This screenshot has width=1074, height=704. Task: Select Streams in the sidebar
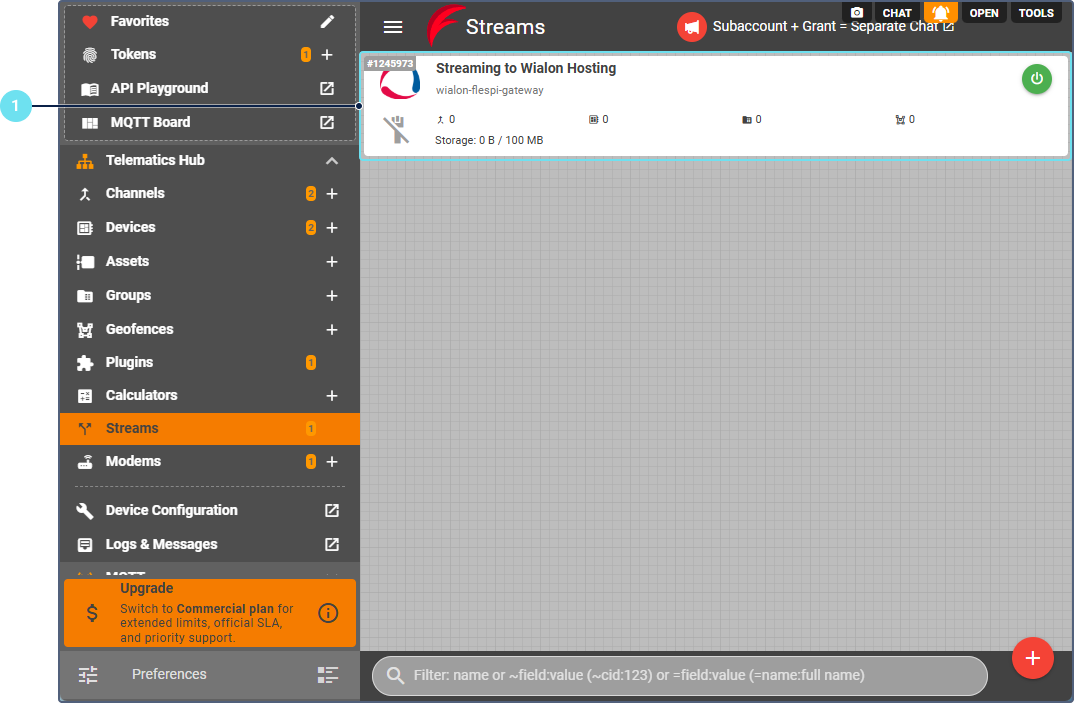[132, 429]
